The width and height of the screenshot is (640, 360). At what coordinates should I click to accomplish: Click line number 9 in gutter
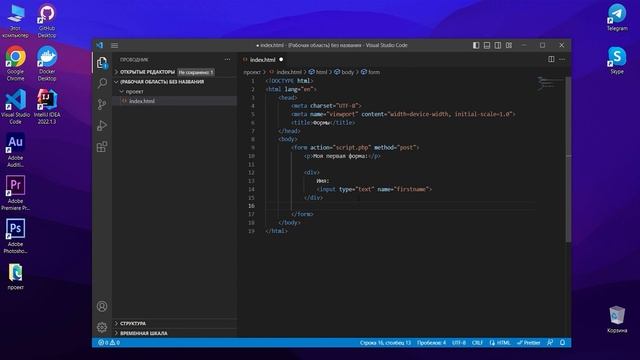(x=253, y=147)
